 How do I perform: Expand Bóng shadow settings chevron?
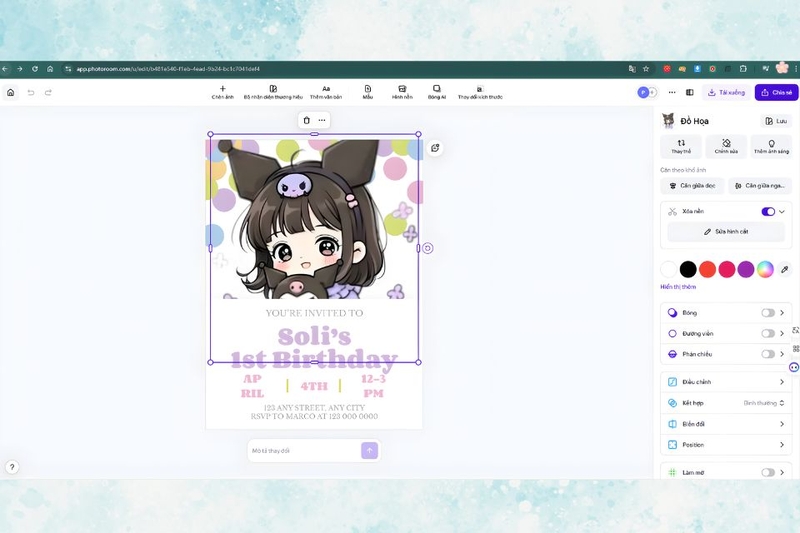pos(782,313)
